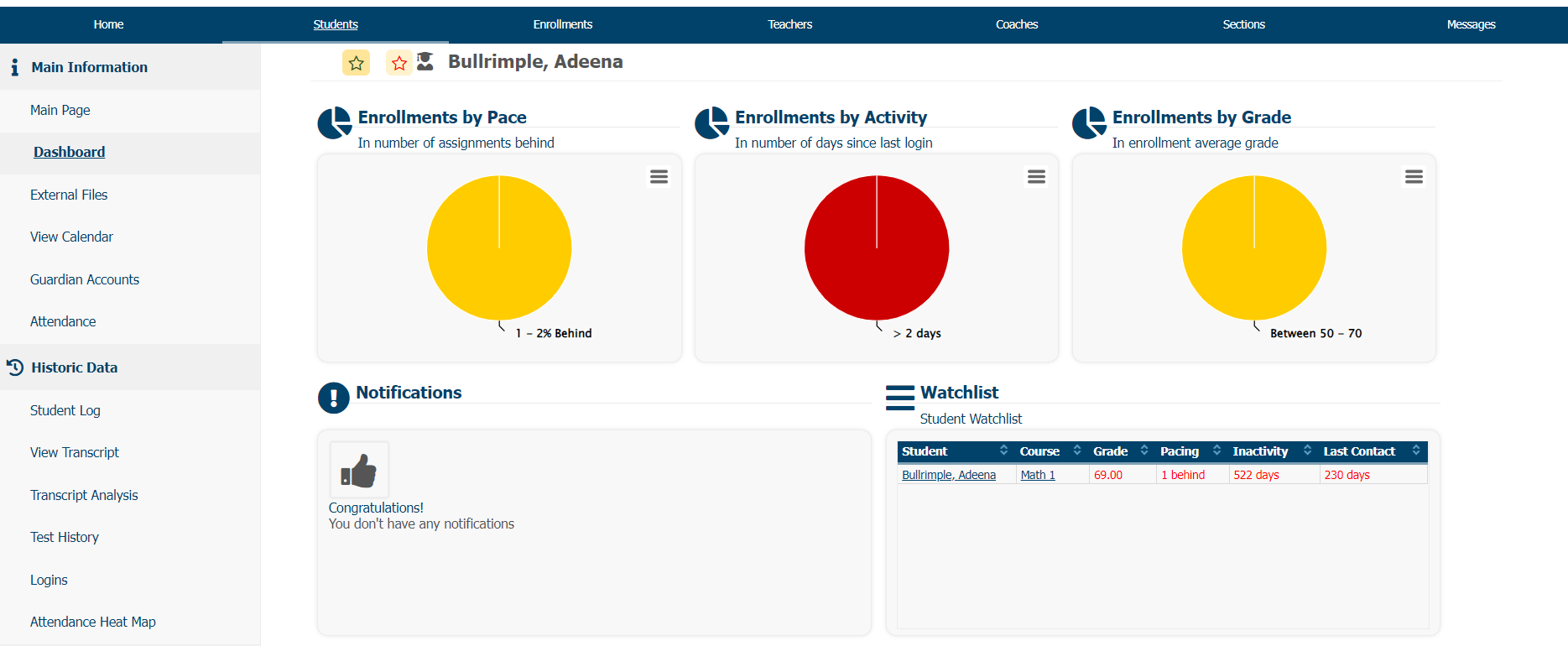Click the thumbs-up notification icon

(x=359, y=471)
